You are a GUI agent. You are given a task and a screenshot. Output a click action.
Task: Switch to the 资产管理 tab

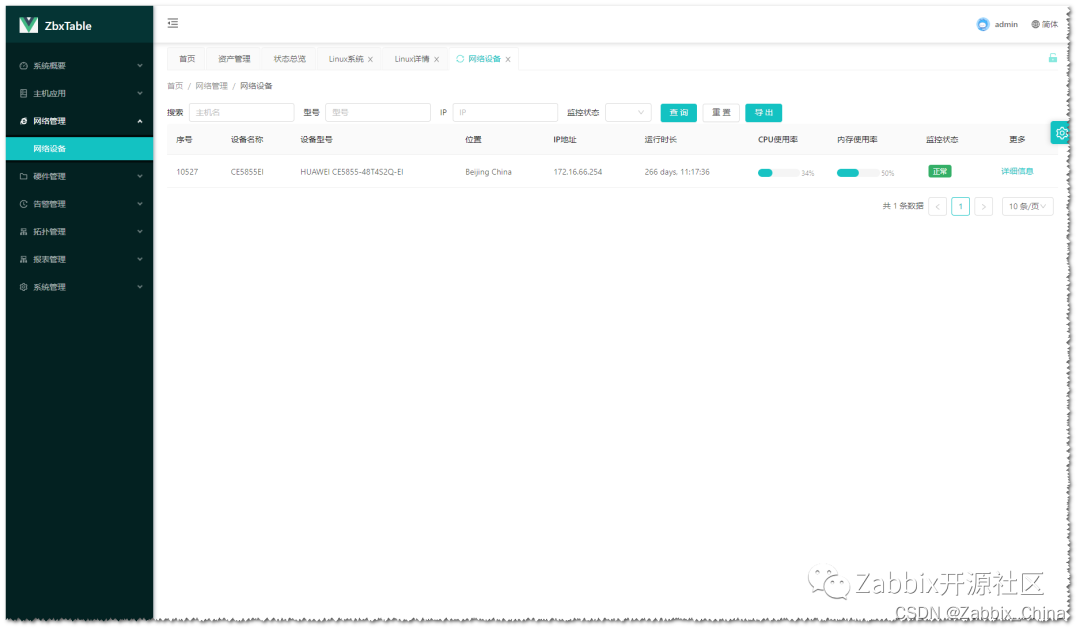tap(234, 57)
